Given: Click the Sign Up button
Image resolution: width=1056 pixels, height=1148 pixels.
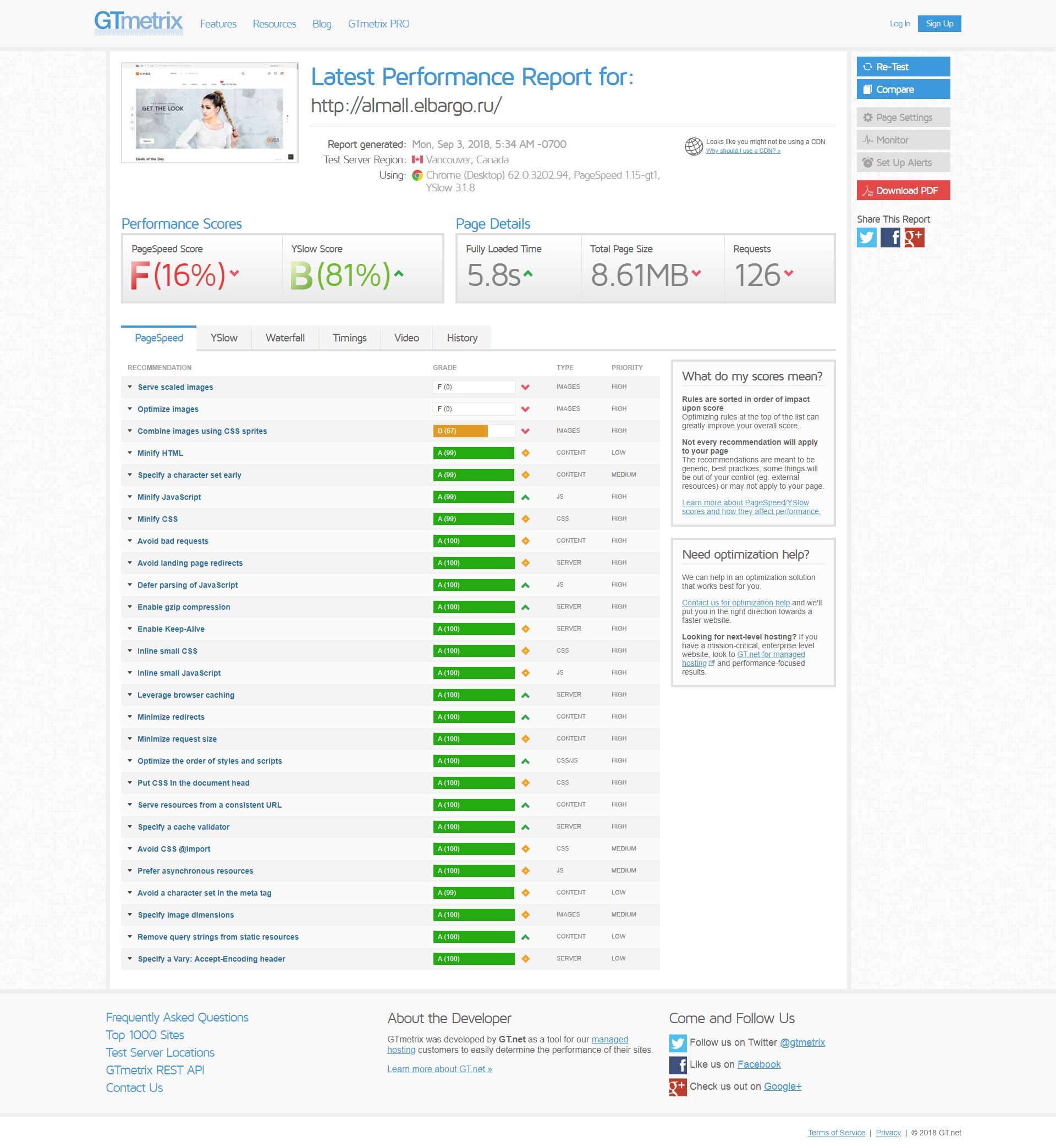Looking at the screenshot, I should (939, 24).
